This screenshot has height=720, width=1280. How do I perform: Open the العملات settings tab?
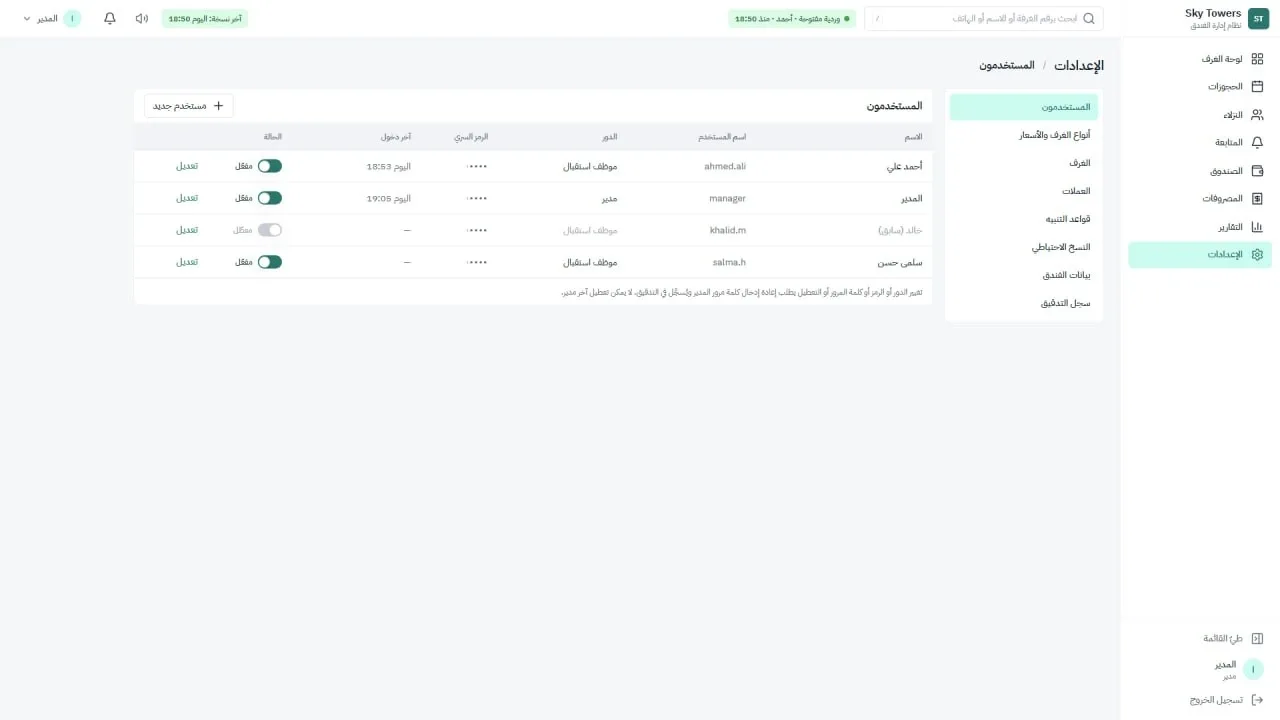tap(1024, 191)
